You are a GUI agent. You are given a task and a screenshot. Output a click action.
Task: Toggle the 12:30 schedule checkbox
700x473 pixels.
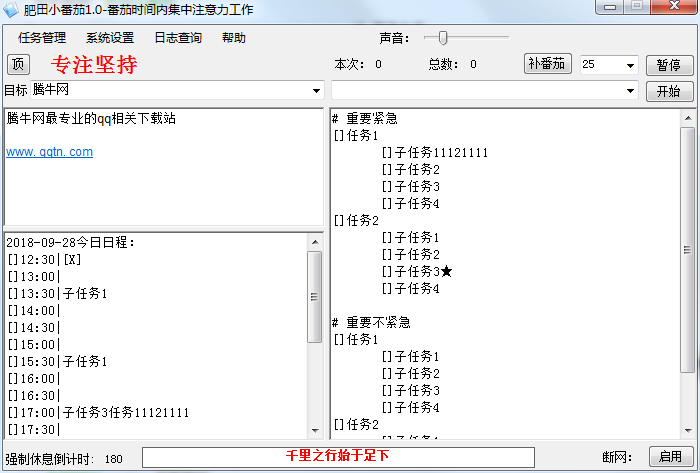tap(13, 260)
